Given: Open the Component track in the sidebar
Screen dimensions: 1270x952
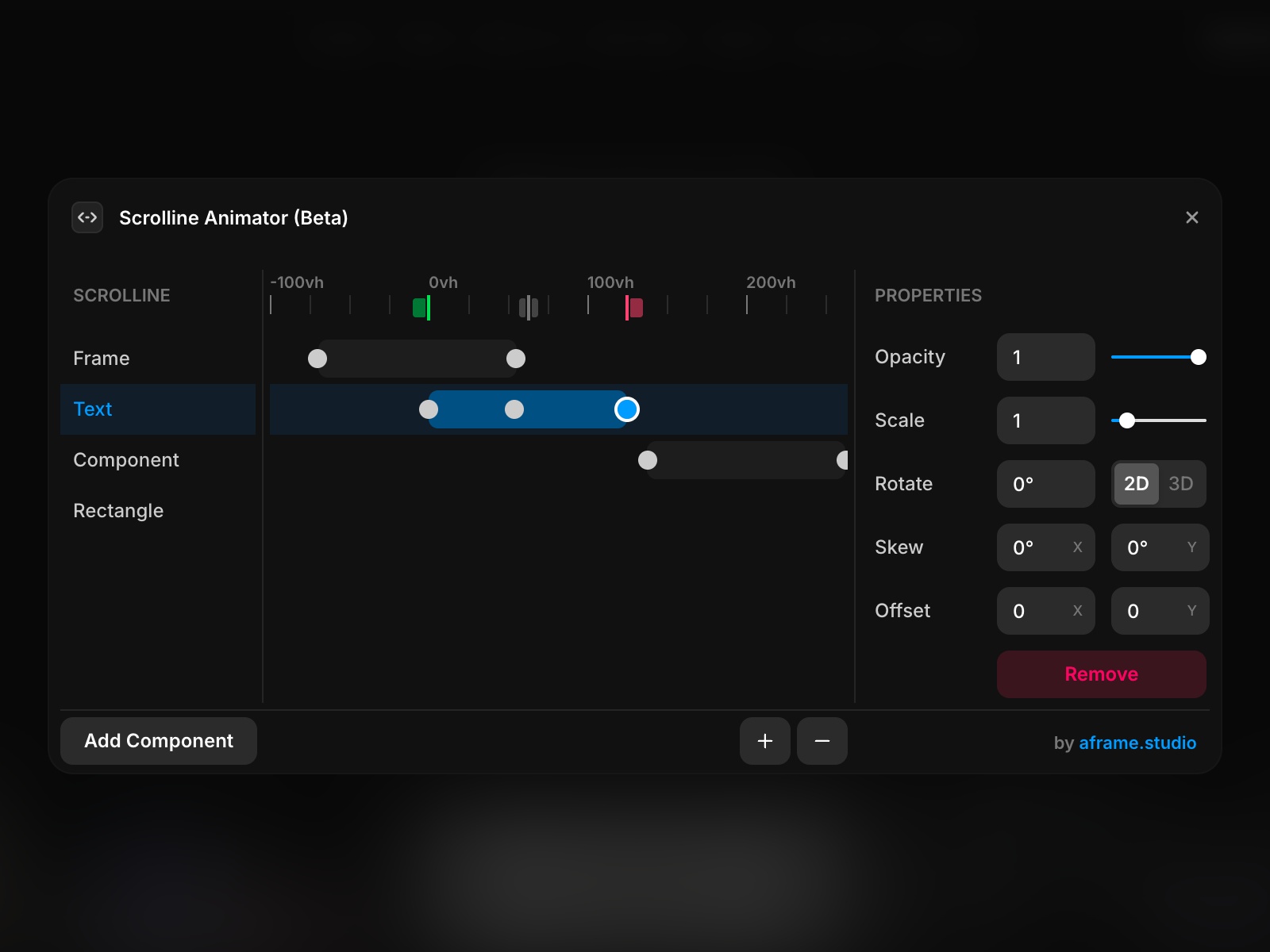Looking at the screenshot, I should 126,459.
